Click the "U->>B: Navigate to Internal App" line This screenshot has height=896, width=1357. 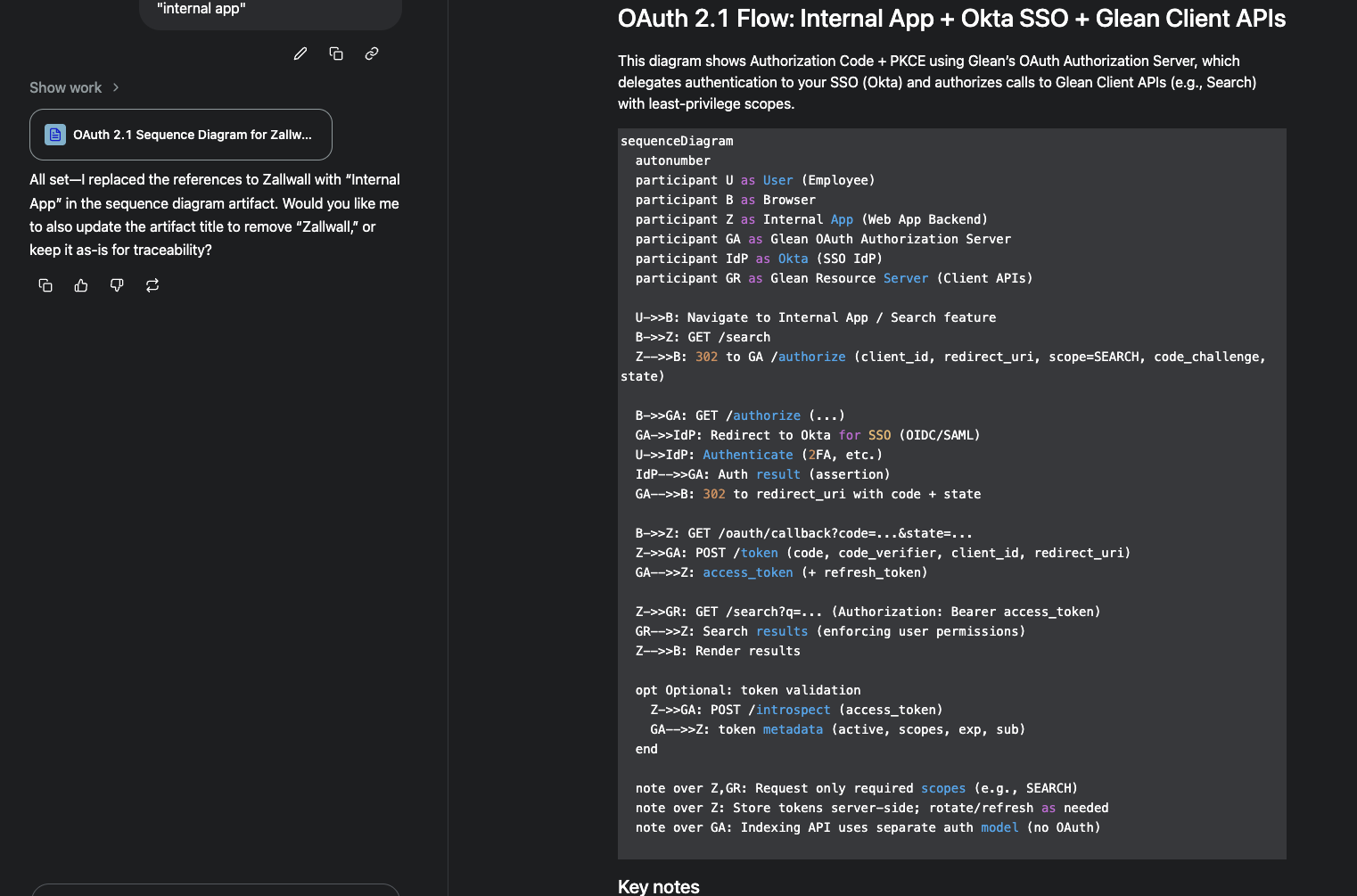click(816, 317)
